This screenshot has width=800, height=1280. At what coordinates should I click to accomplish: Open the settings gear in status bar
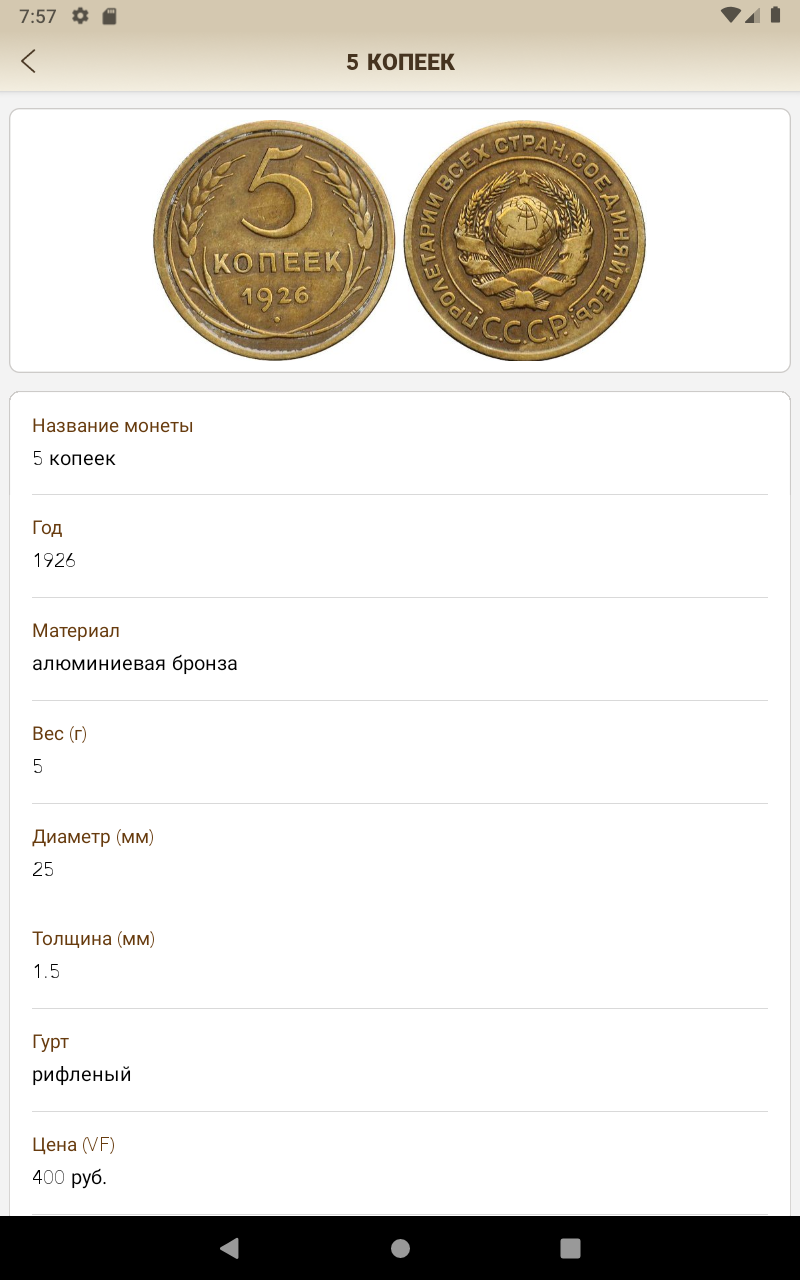coord(80,16)
